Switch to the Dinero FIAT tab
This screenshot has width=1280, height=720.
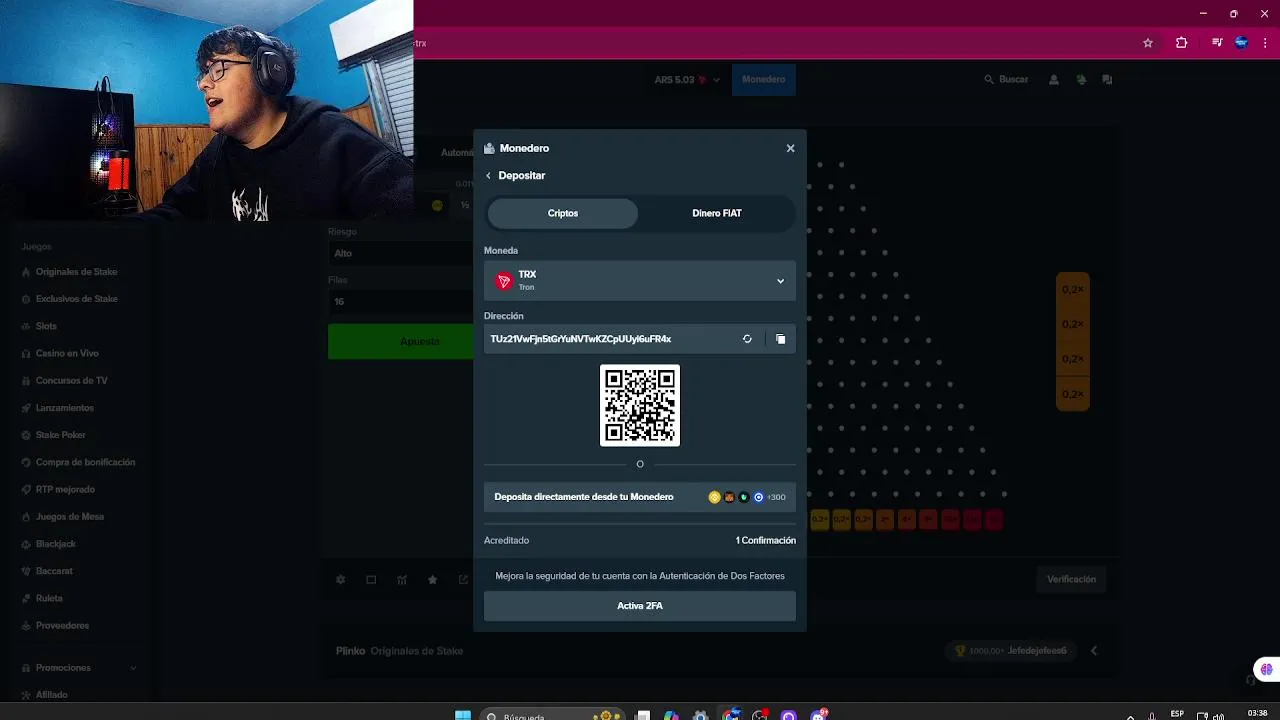717,213
